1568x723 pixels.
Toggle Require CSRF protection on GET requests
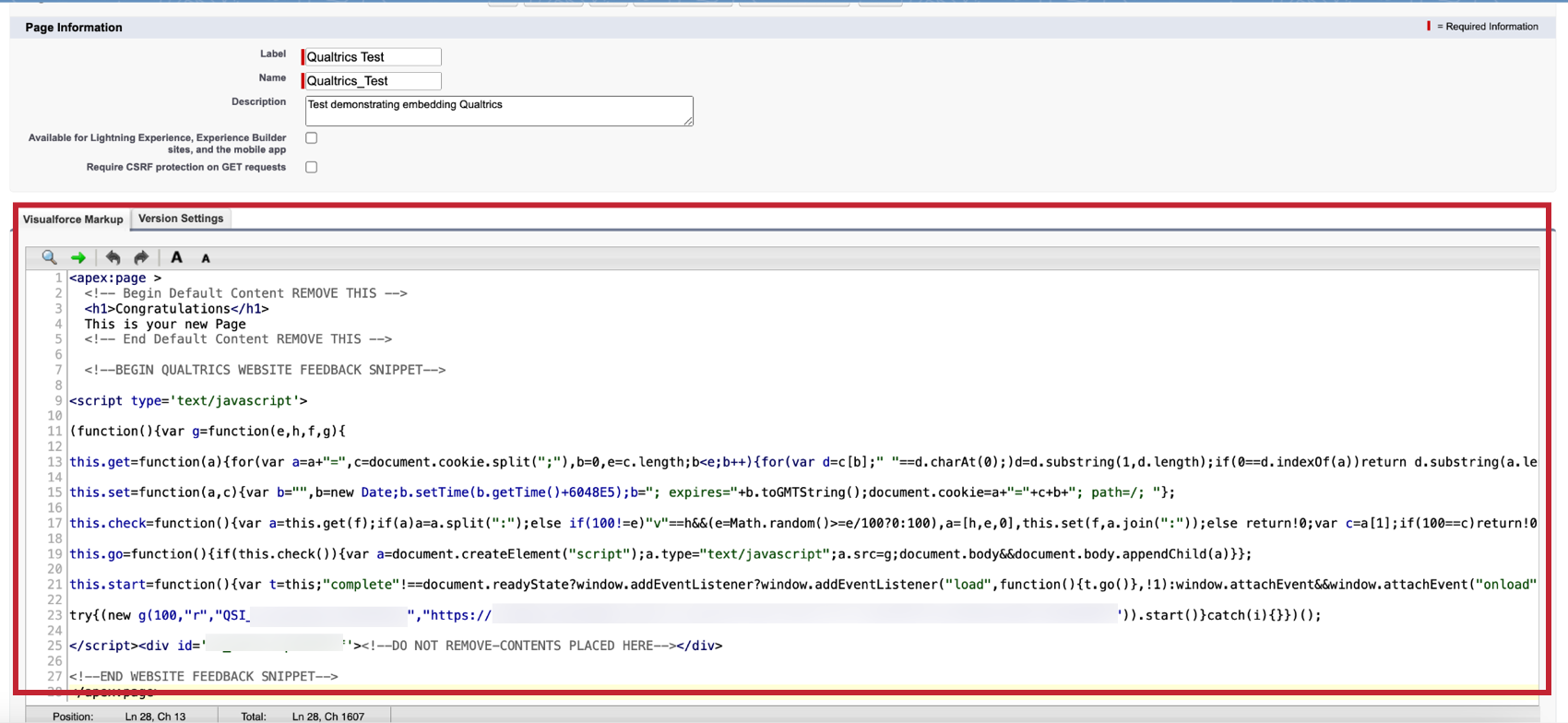pos(312,167)
